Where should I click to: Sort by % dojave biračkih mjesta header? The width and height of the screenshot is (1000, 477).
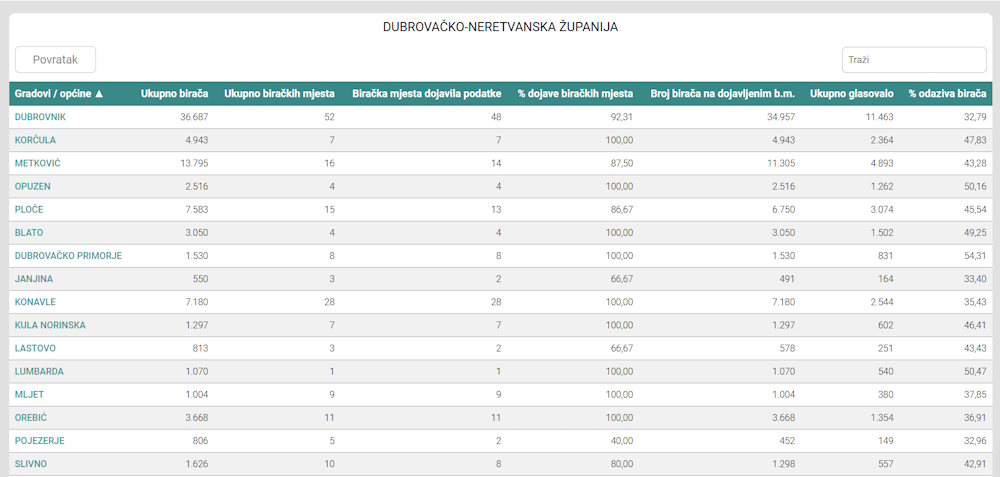pyautogui.click(x=575, y=94)
